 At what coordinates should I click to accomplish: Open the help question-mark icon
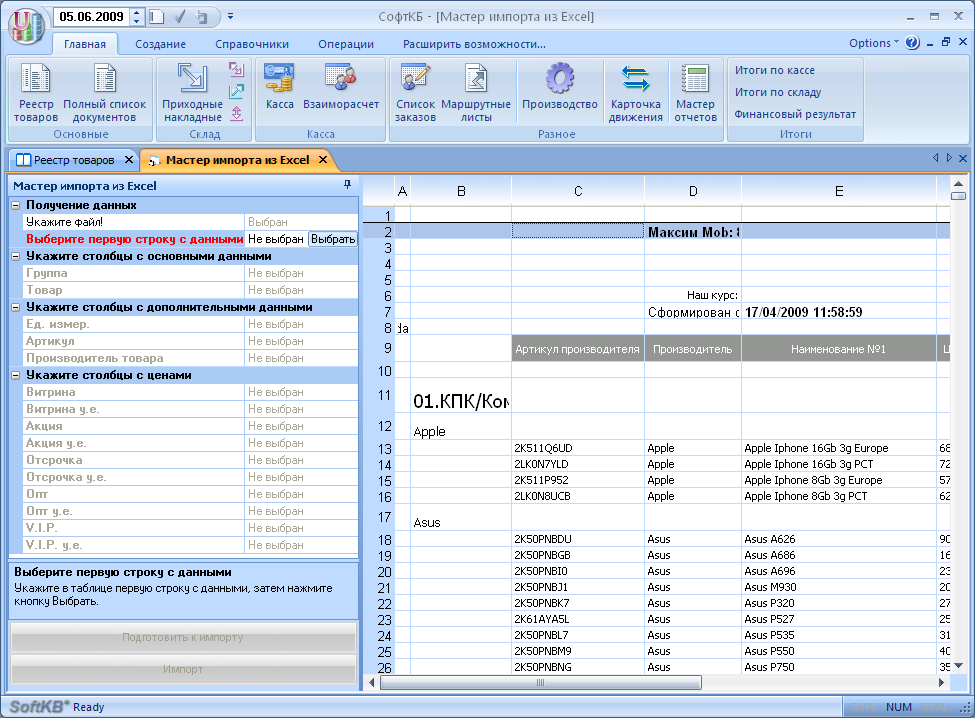(912, 42)
